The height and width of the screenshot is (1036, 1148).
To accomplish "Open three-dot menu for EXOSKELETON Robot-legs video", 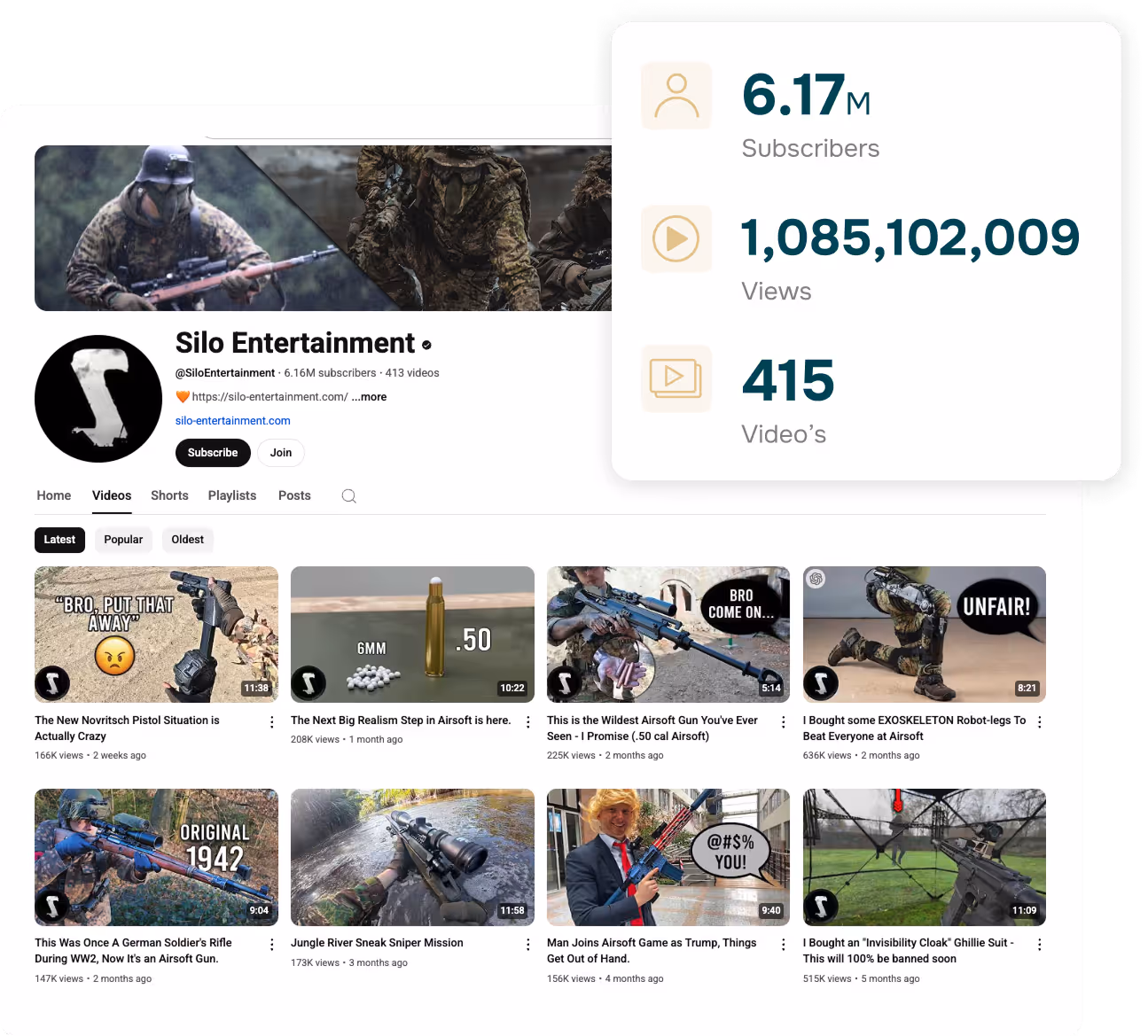I will tap(1039, 722).
